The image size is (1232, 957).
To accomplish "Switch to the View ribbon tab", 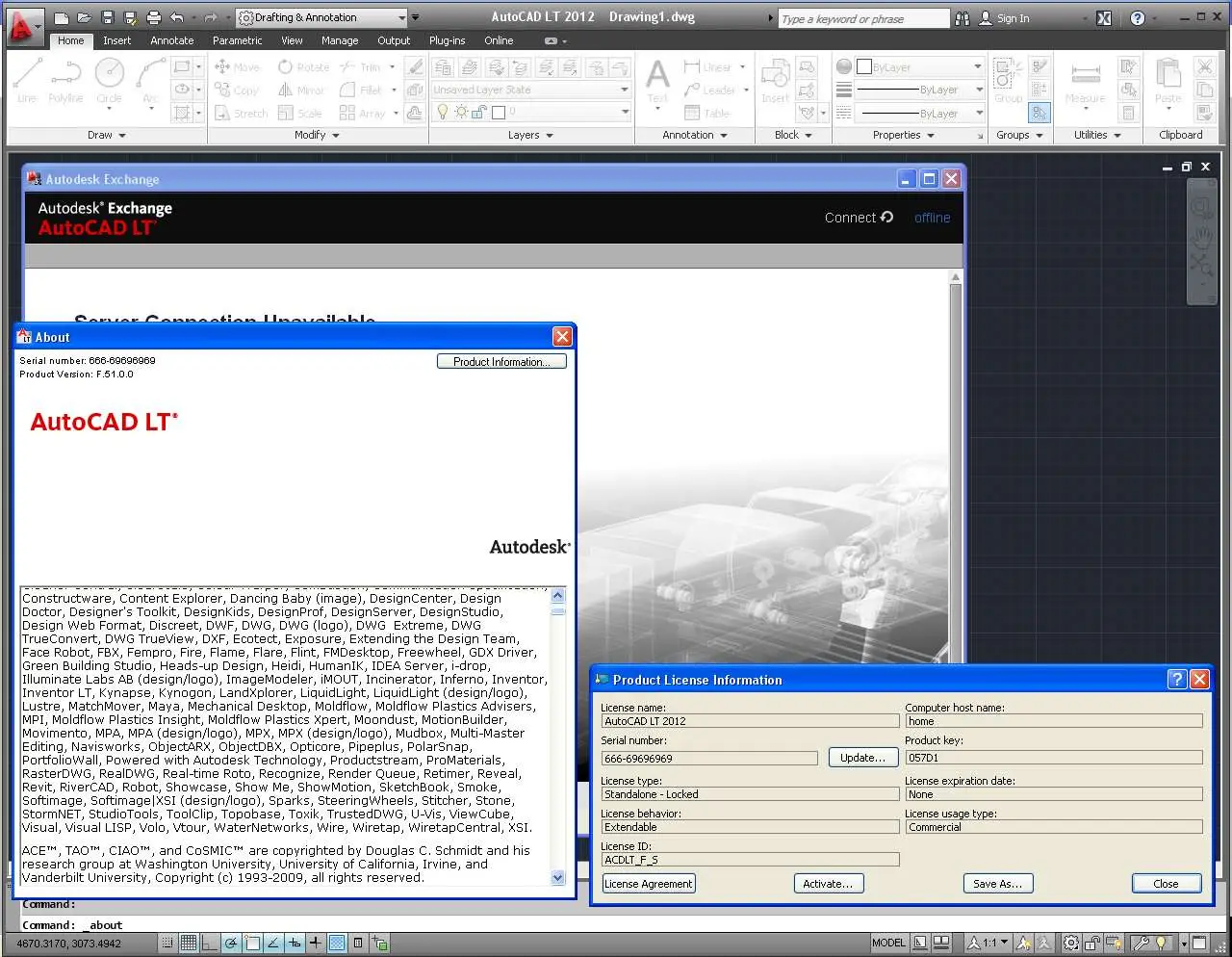I will point(292,40).
